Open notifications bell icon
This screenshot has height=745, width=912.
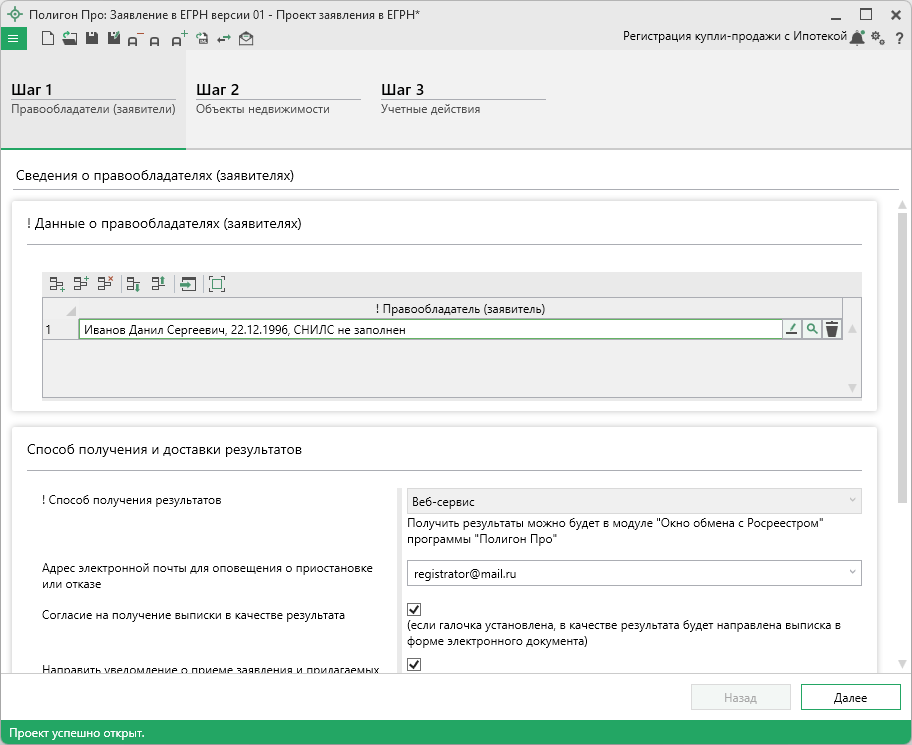(856, 37)
